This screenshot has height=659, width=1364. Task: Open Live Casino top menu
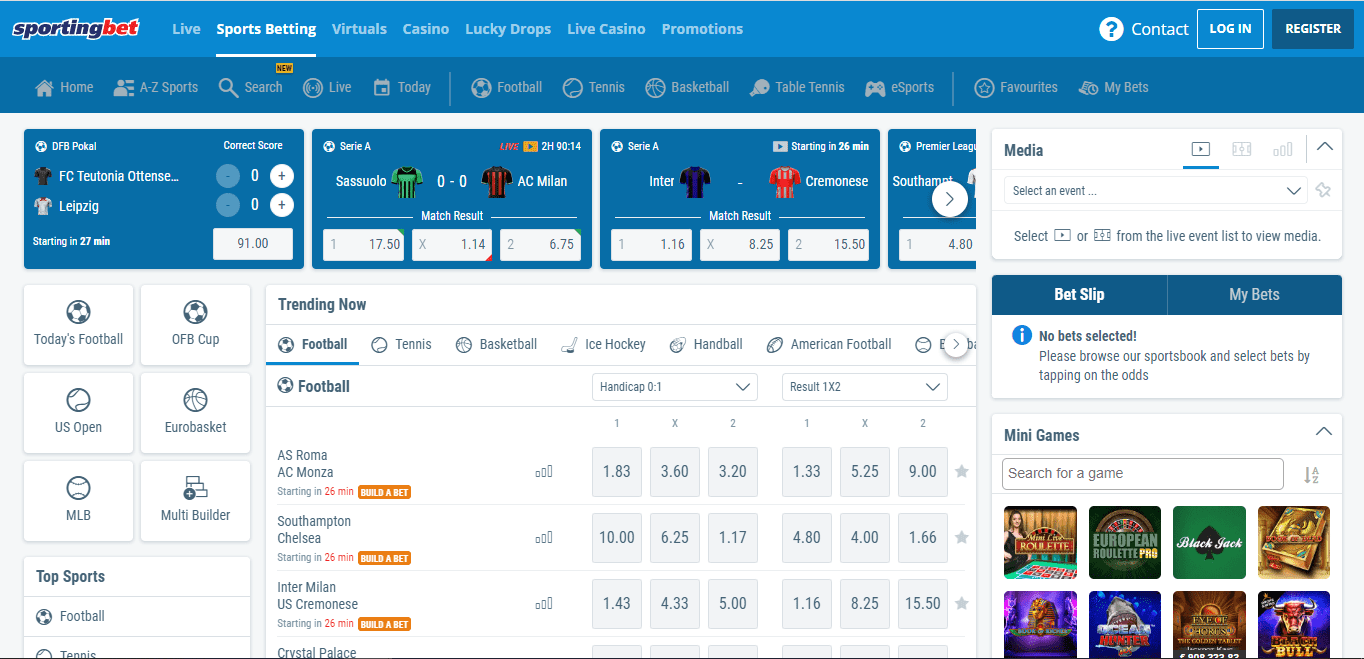click(606, 29)
